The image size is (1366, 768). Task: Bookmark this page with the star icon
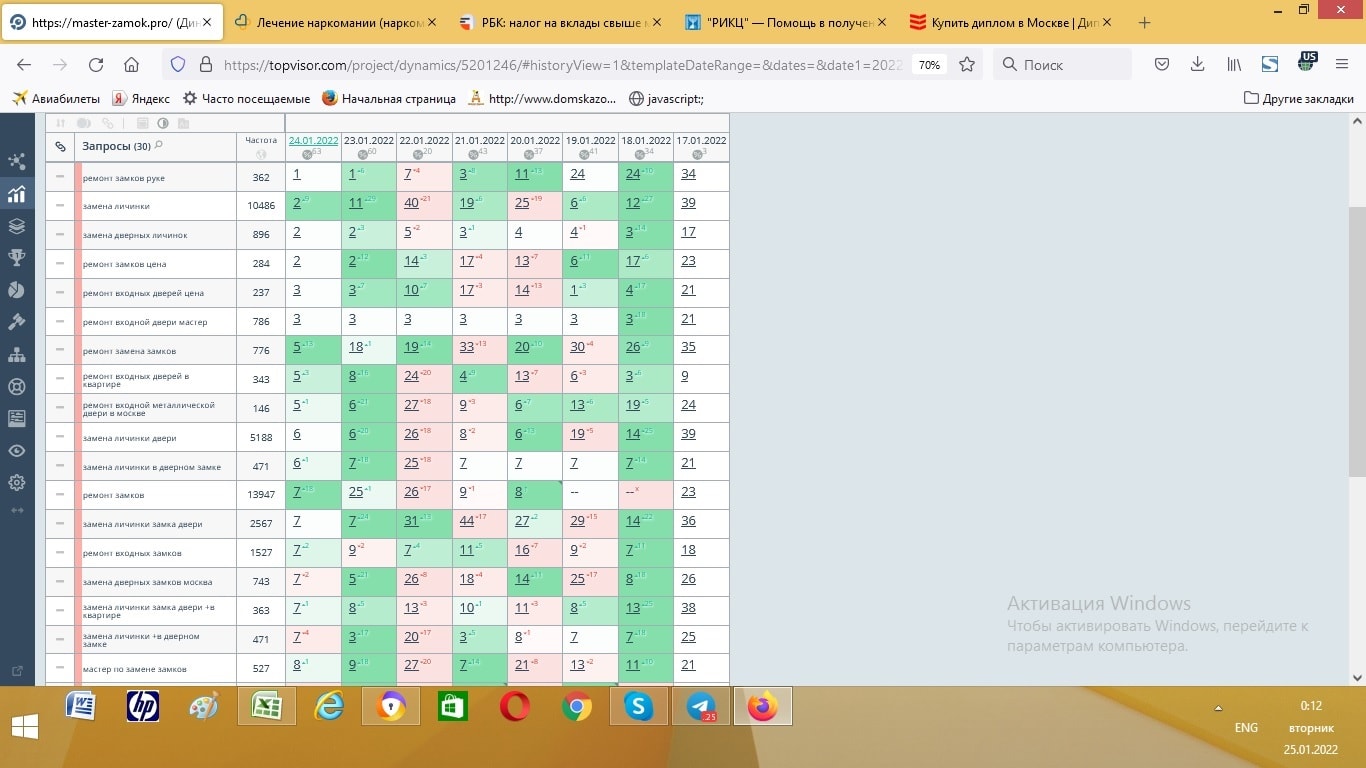click(967, 64)
